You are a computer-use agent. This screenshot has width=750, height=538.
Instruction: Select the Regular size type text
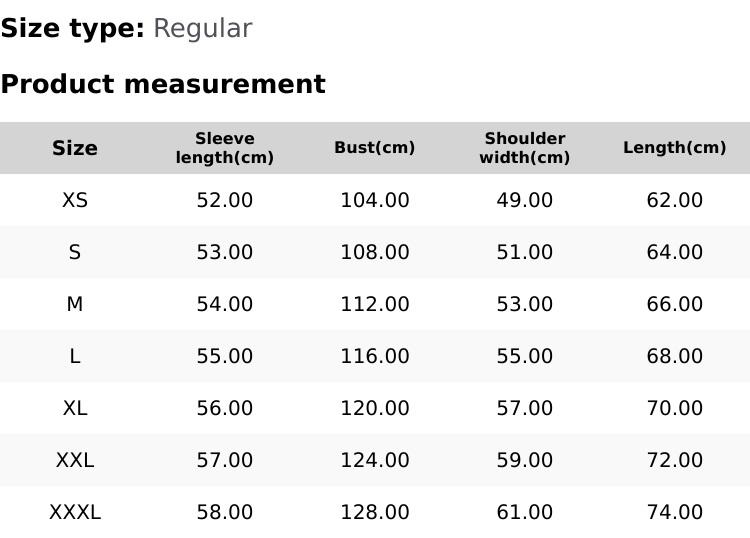click(202, 29)
